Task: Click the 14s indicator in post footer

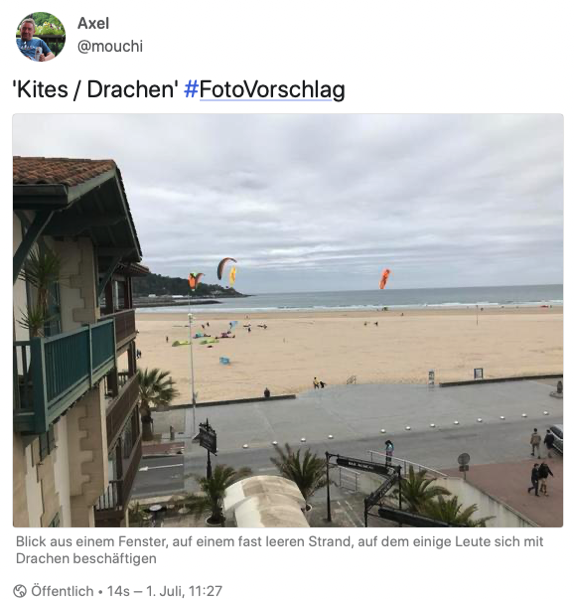Action: point(117,590)
